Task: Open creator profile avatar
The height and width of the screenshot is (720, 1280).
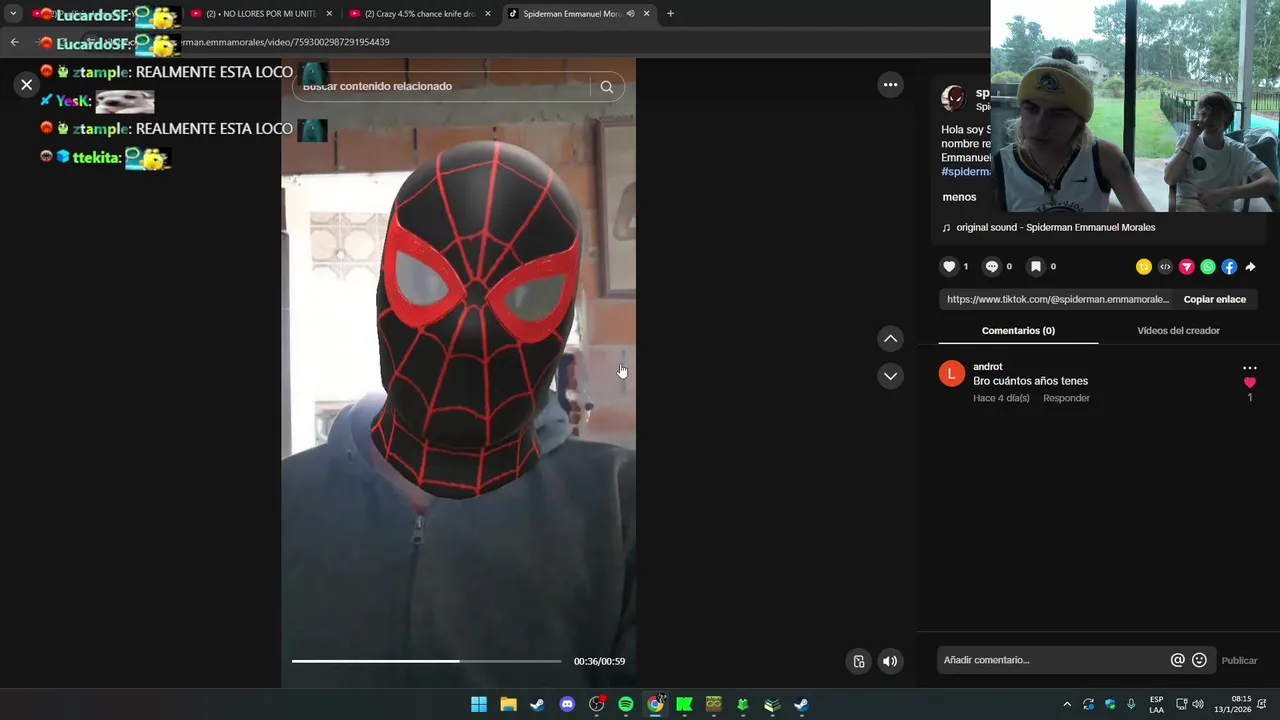Action: coord(953,98)
